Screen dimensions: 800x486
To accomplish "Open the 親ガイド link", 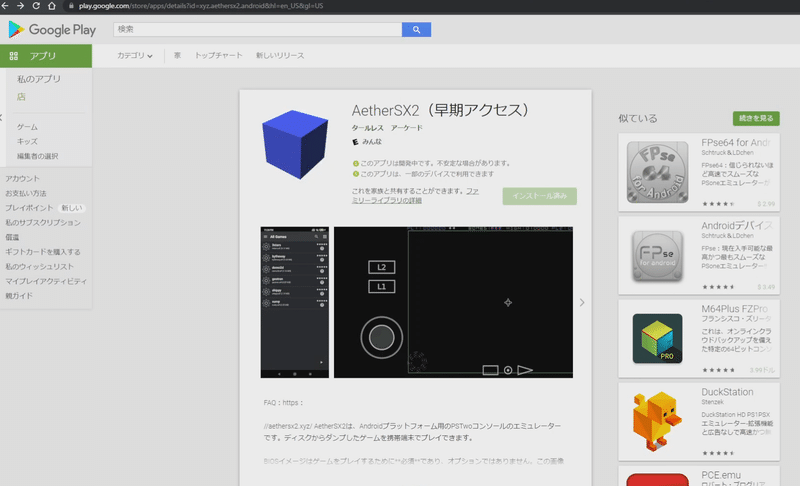I will 19,296.
